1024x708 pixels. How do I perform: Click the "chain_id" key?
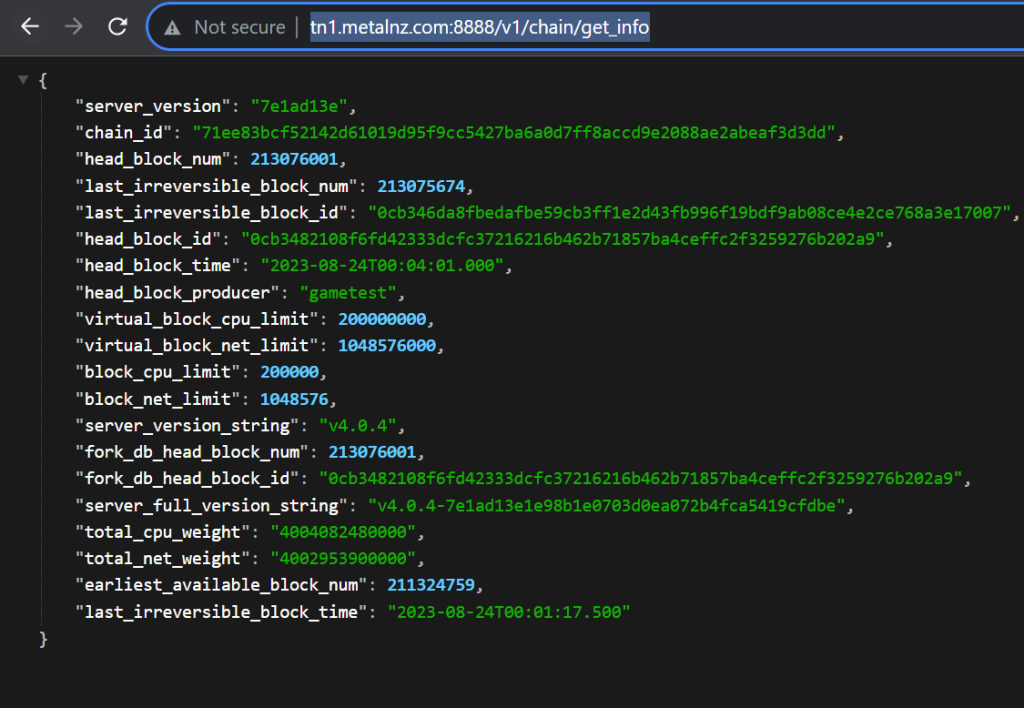(123, 133)
